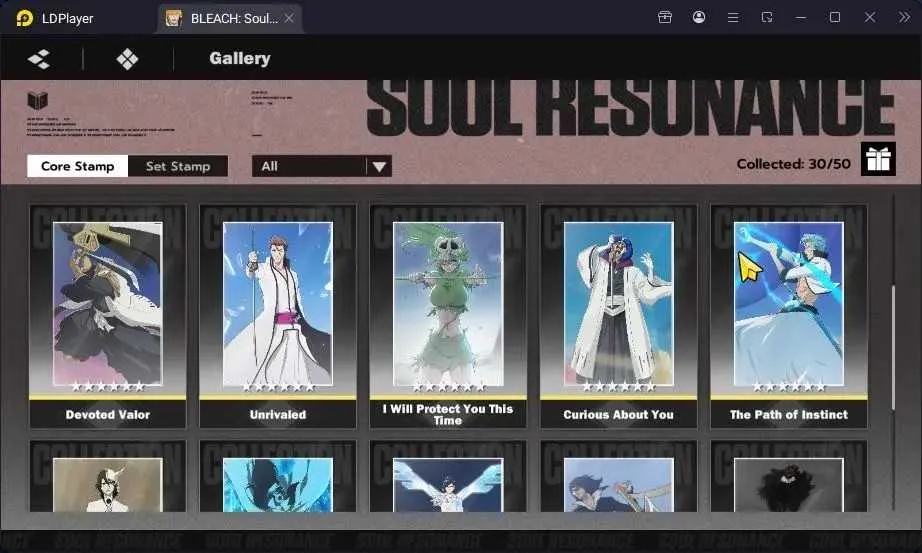
Task: Open the LDPlayer hamburger menu
Action: (733, 18)
